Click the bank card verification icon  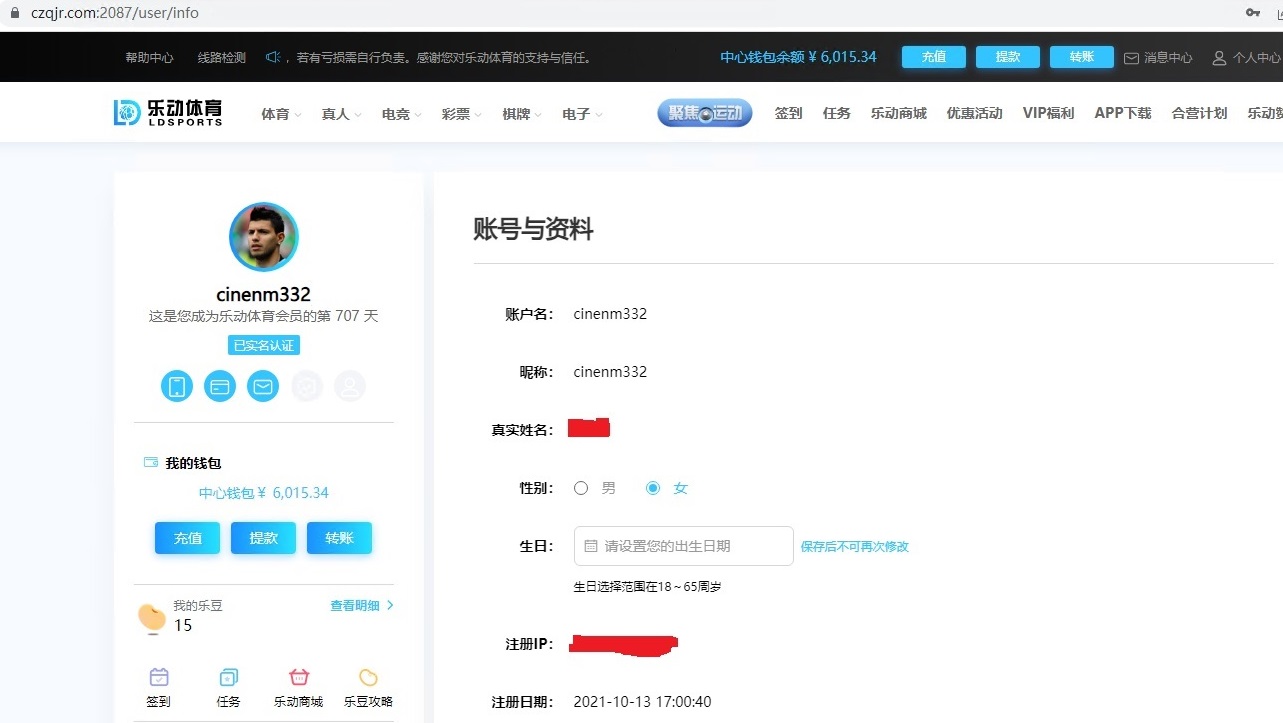[x=220, y=386]
